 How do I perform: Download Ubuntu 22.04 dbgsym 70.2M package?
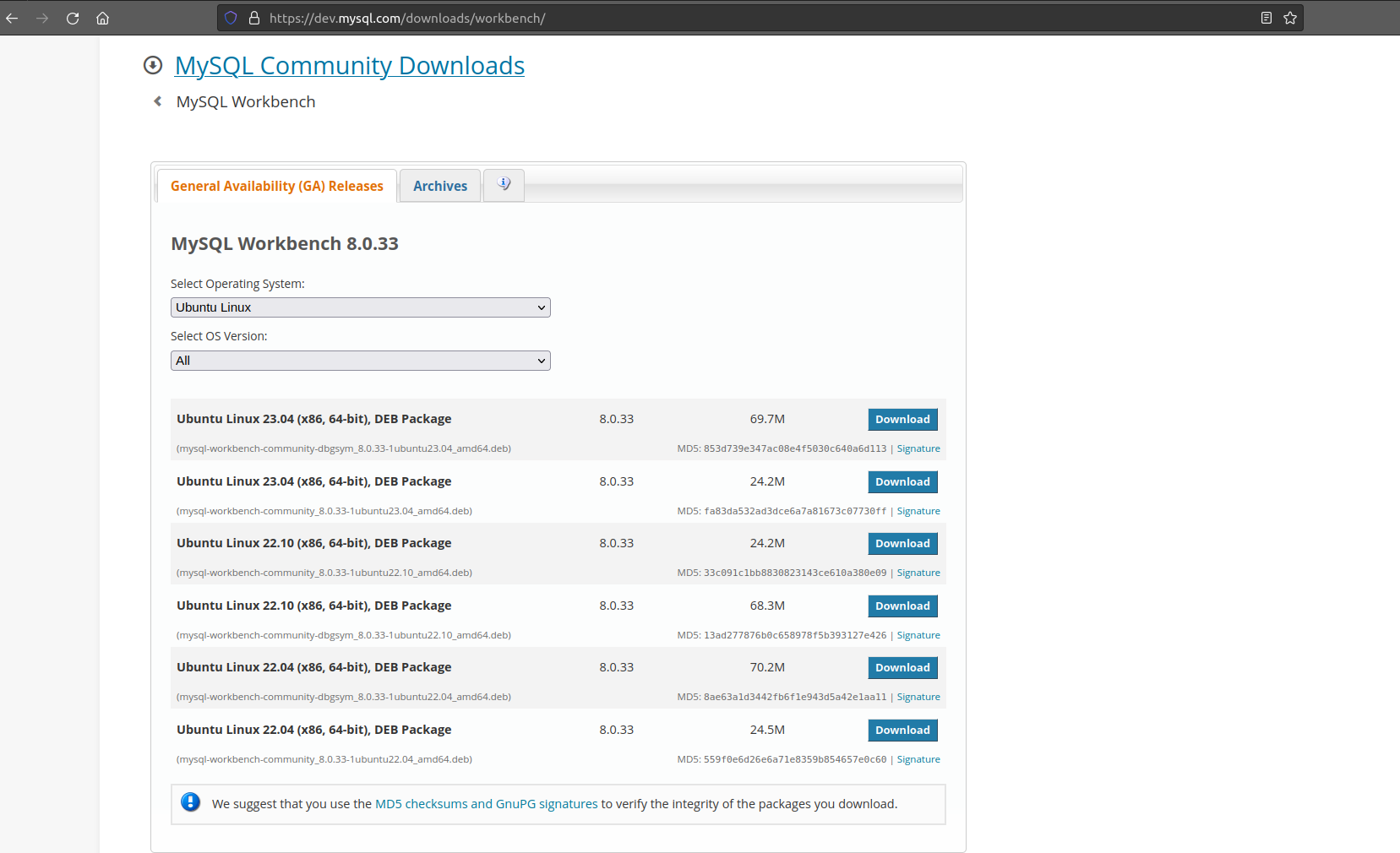point(902,668)
